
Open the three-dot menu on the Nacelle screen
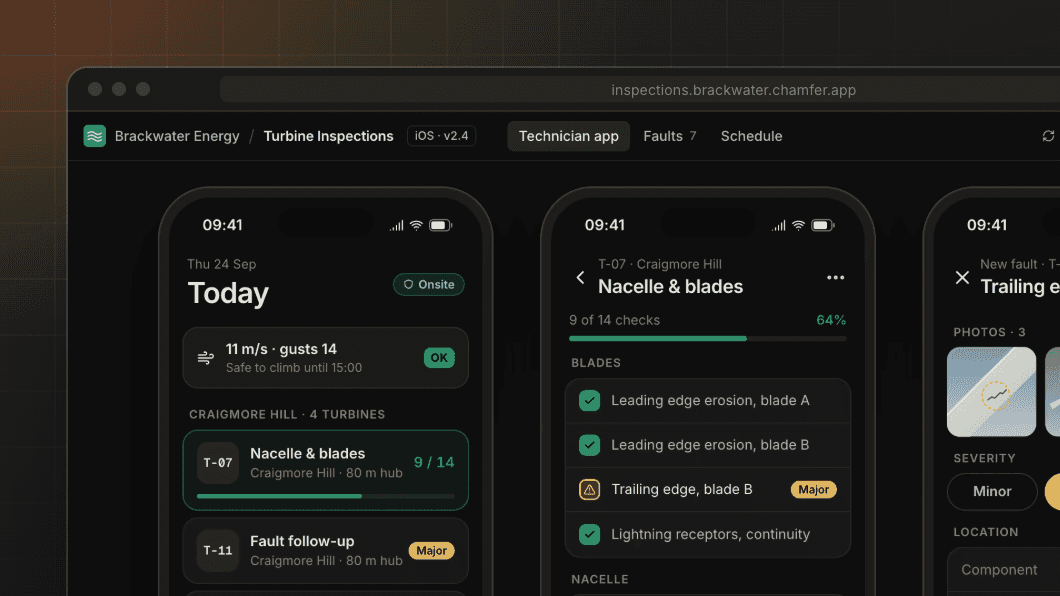[x=836, y=277]
